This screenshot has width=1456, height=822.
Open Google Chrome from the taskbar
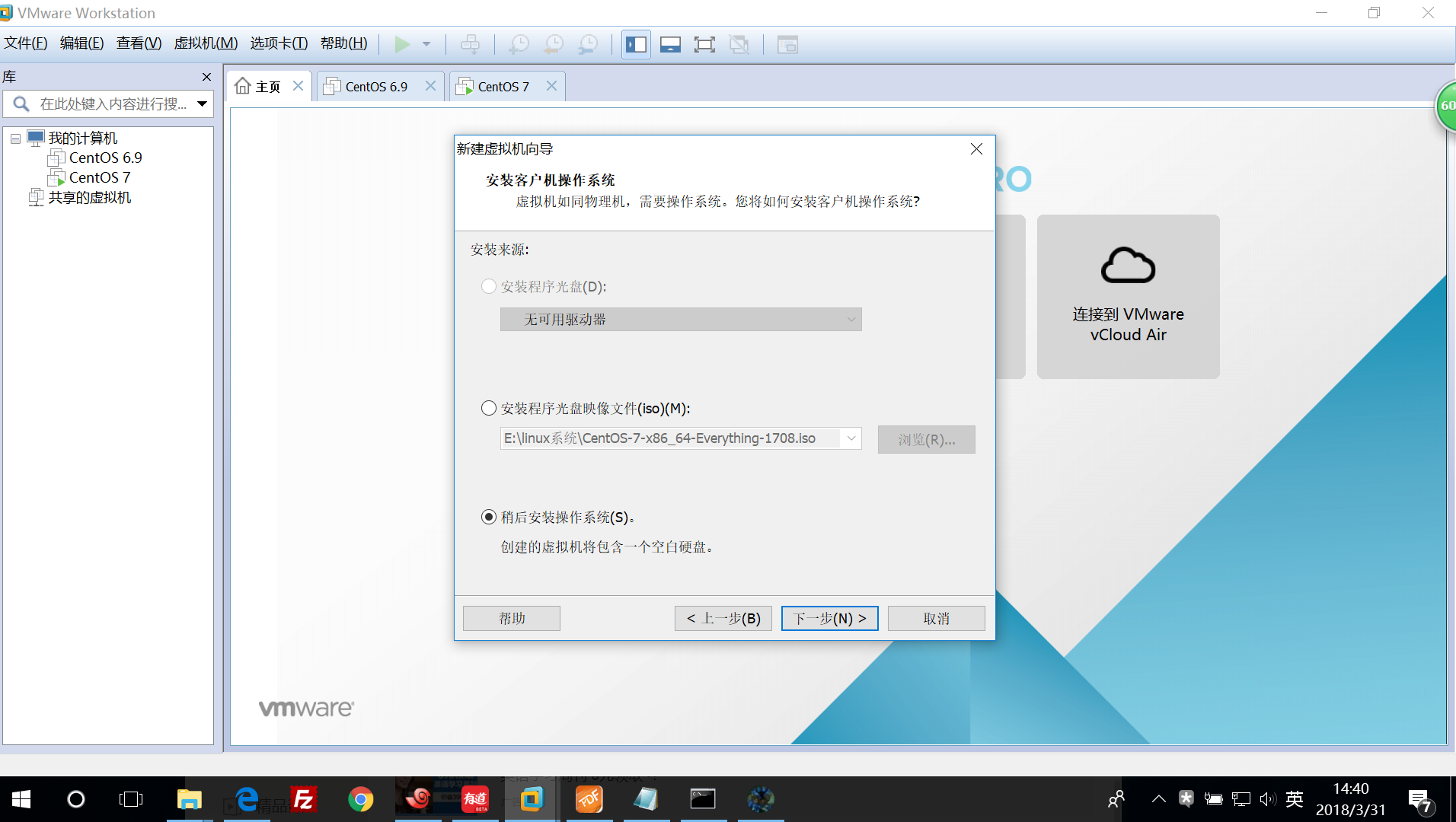(361, 799)
